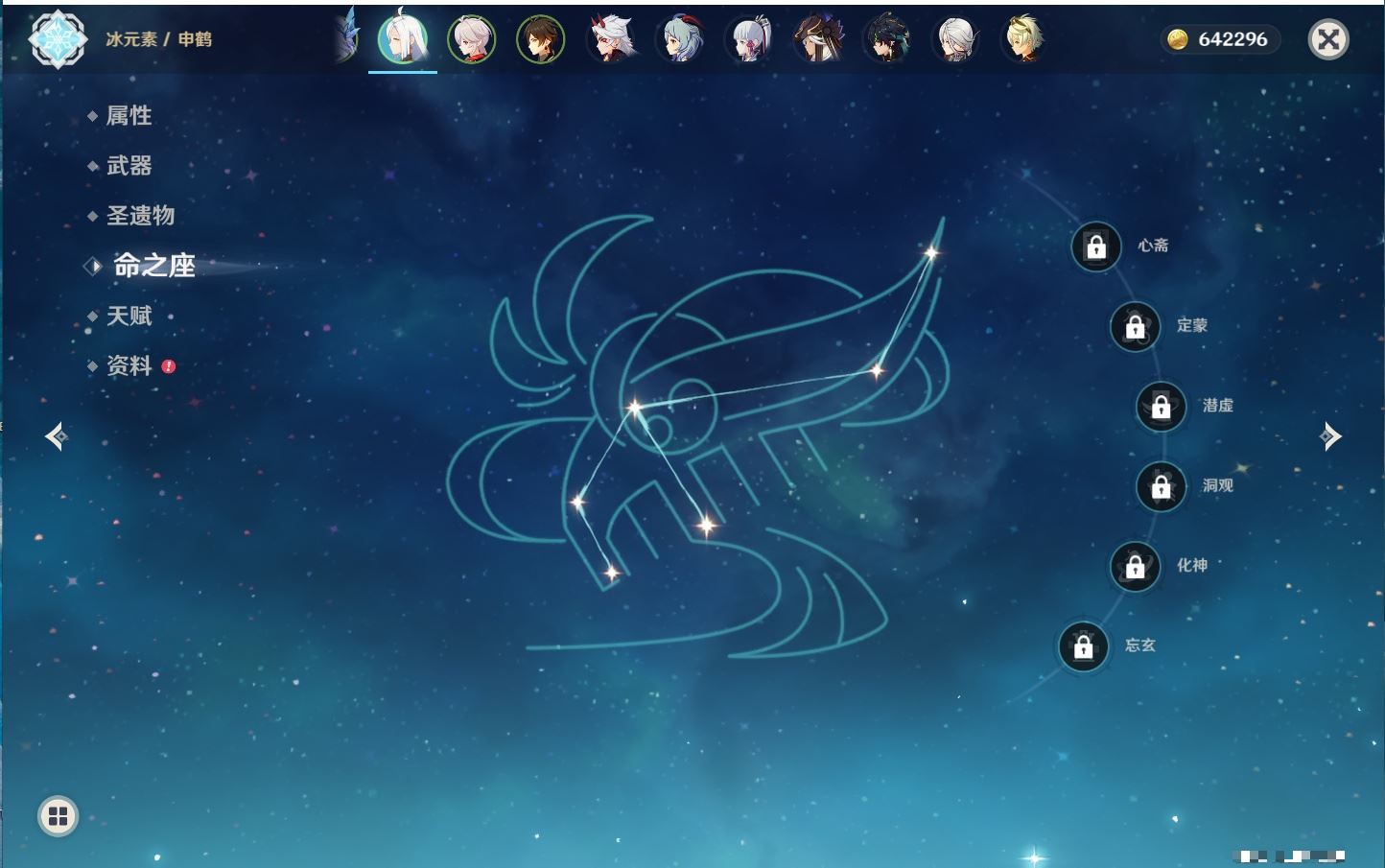Select Shenhe's highlighted portrait

coord(403,39)
